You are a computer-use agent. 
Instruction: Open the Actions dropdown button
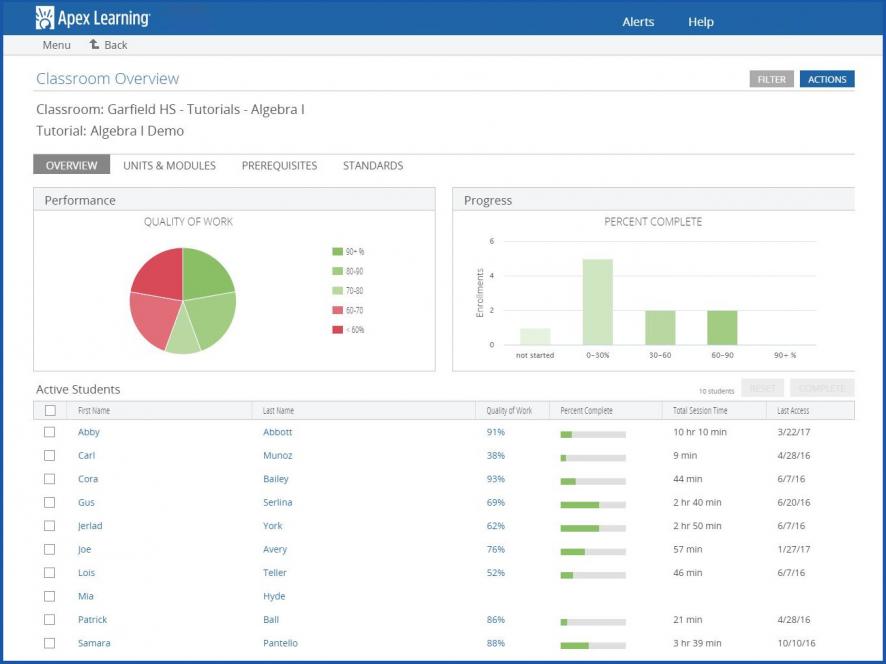click(x=826, y=80)
